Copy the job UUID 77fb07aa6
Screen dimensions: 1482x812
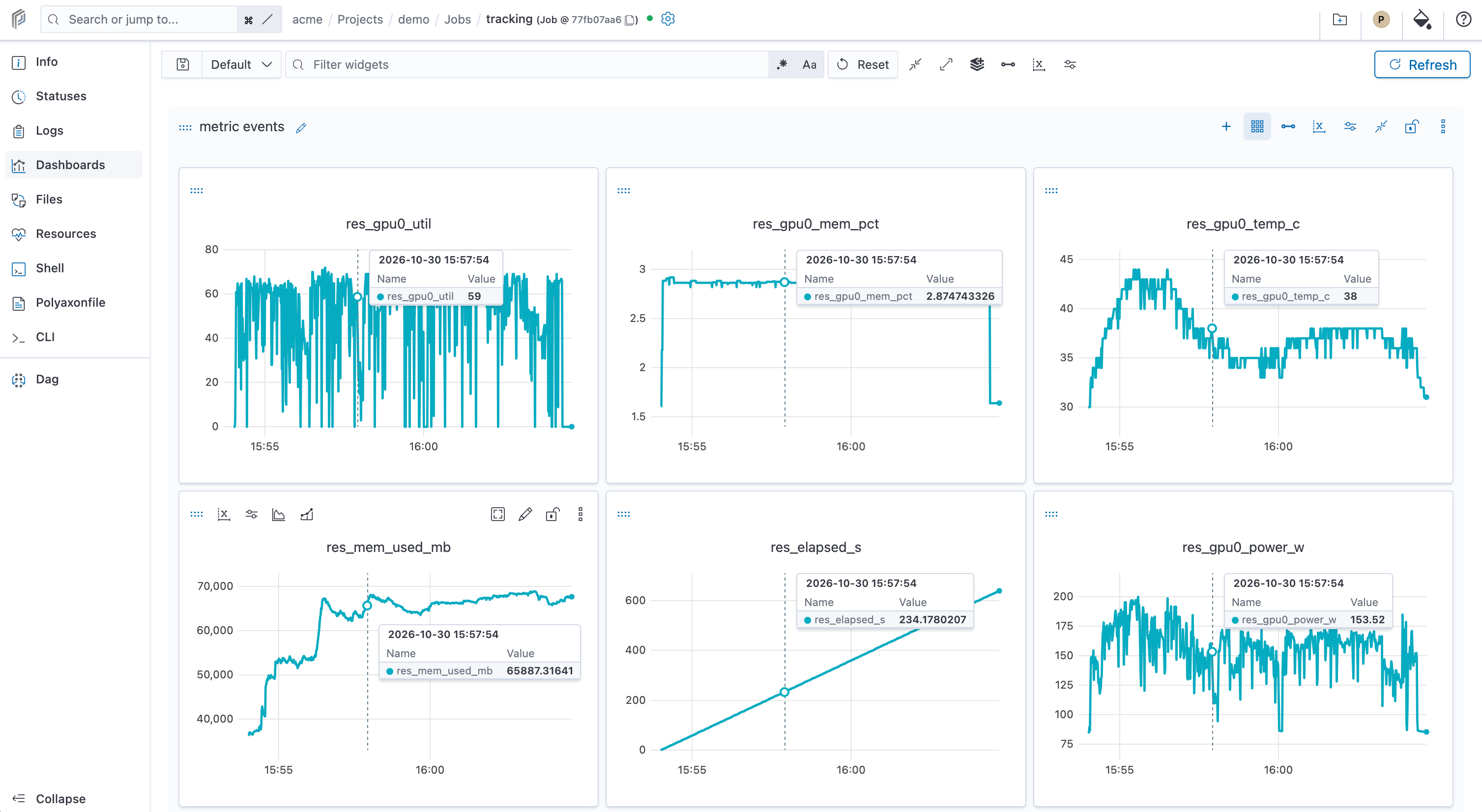[631, 20]
